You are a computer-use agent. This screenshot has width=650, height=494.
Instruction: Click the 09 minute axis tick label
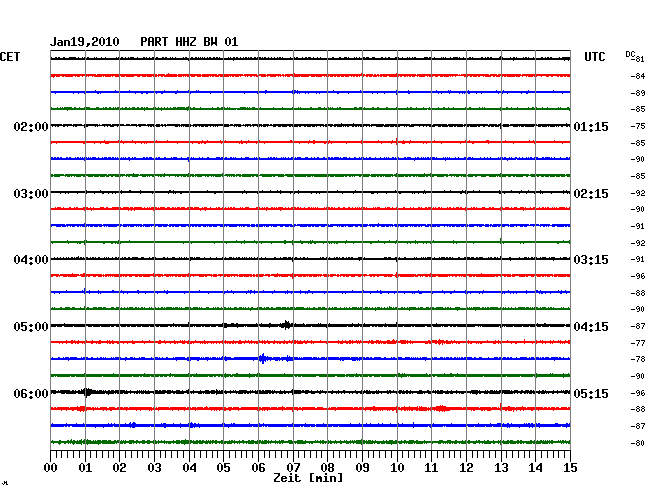point(362,467)
